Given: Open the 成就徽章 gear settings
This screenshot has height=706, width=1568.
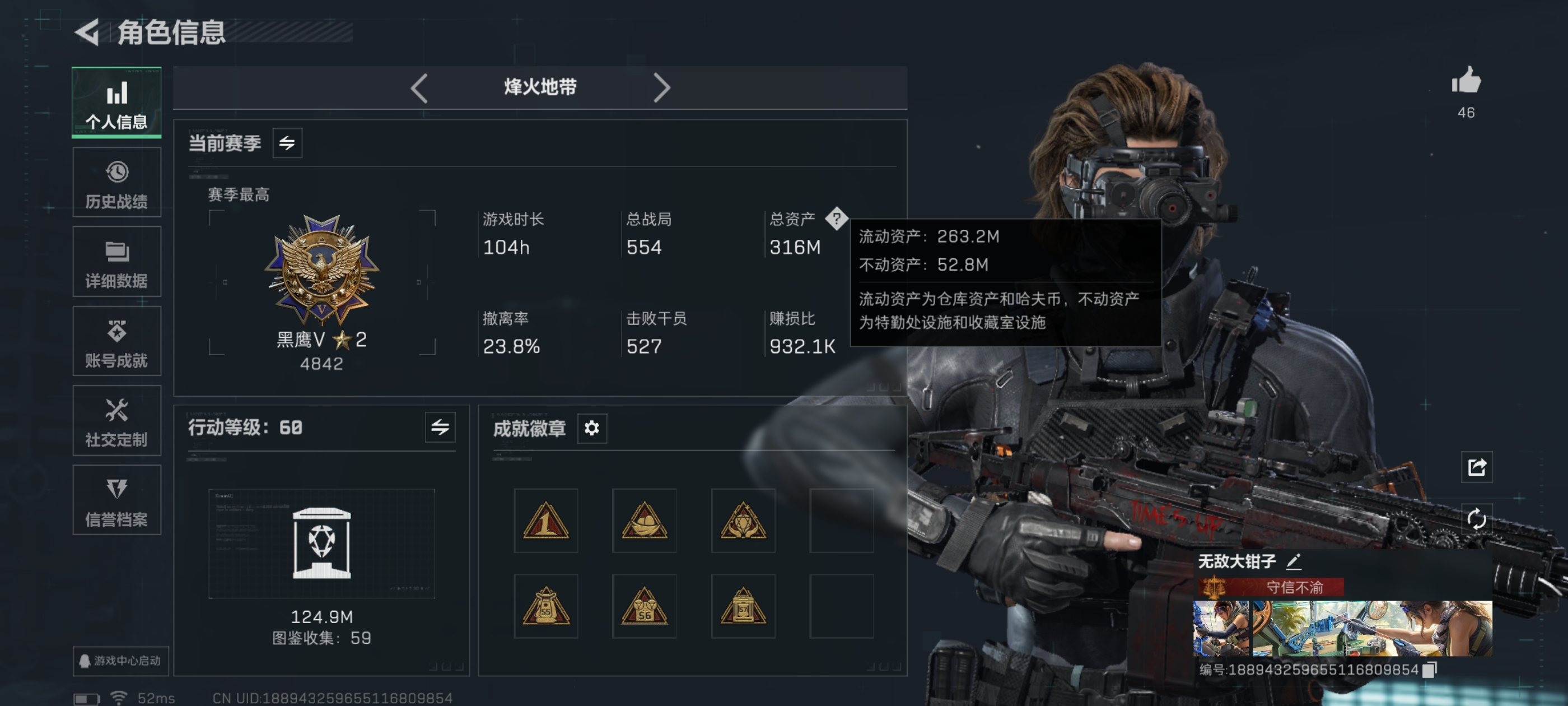Looking at the screenshot, I should [592, 428].
